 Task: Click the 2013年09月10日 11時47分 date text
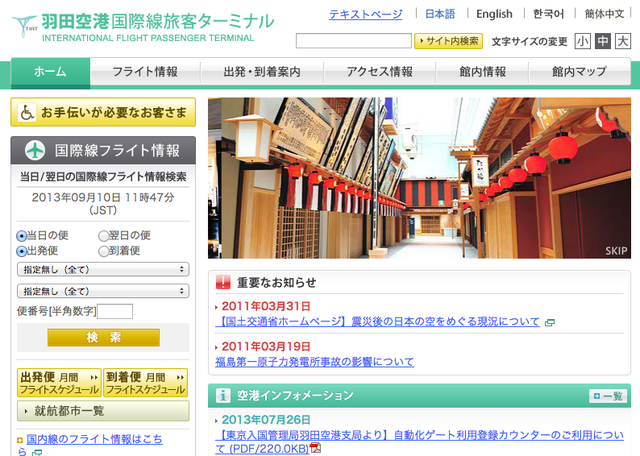[103, 203]
